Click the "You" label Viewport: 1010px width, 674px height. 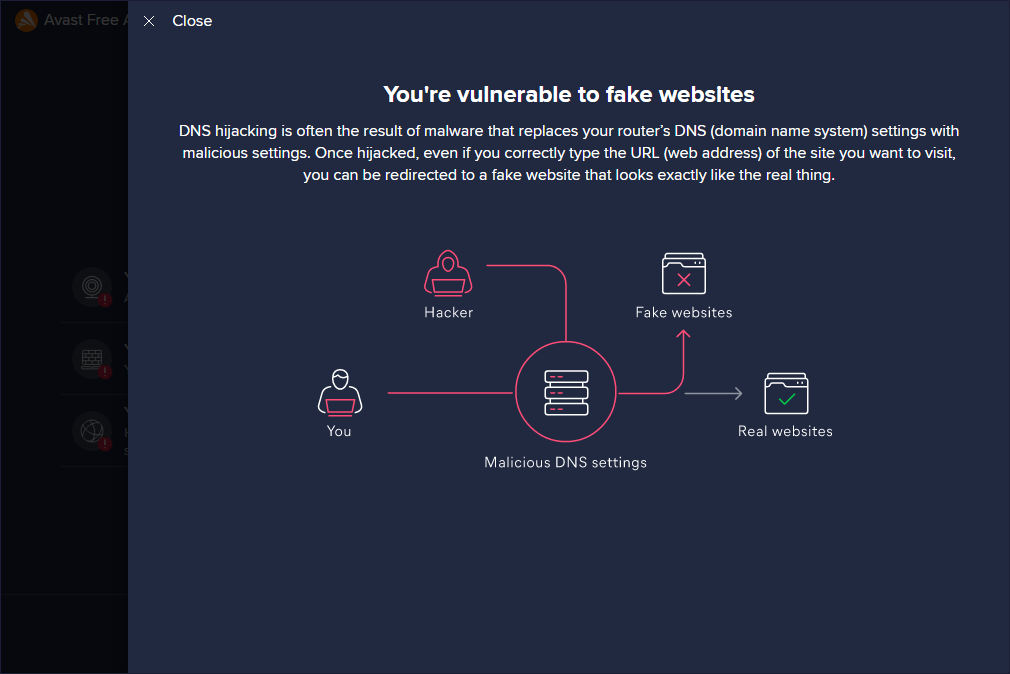tap(339, 431)
